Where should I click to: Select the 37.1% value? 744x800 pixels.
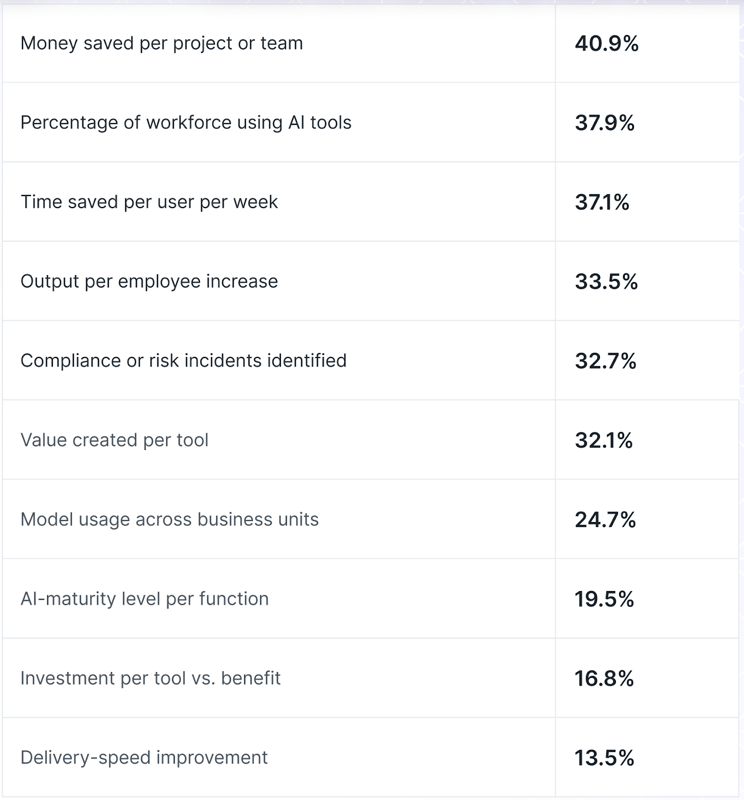602,202
